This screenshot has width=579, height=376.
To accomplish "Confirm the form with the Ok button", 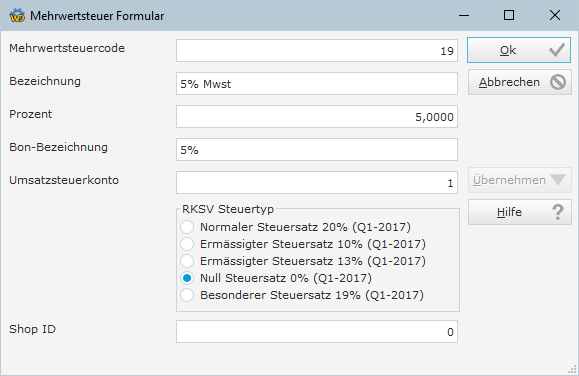I will point(519,50).
